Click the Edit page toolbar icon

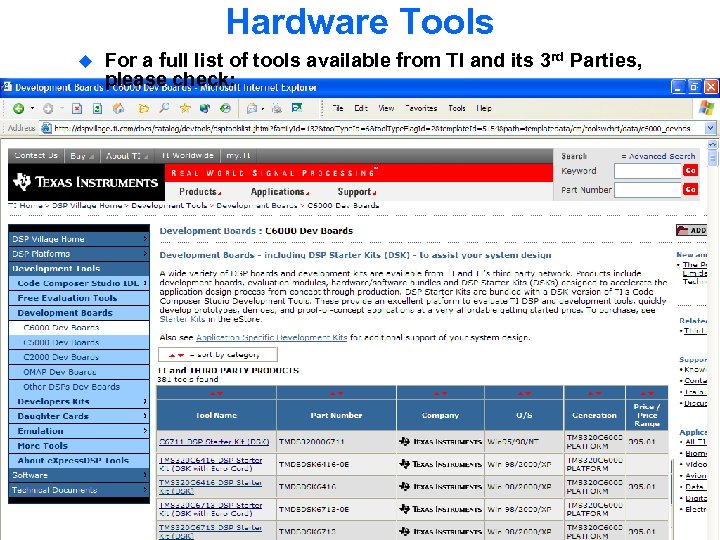297,108
